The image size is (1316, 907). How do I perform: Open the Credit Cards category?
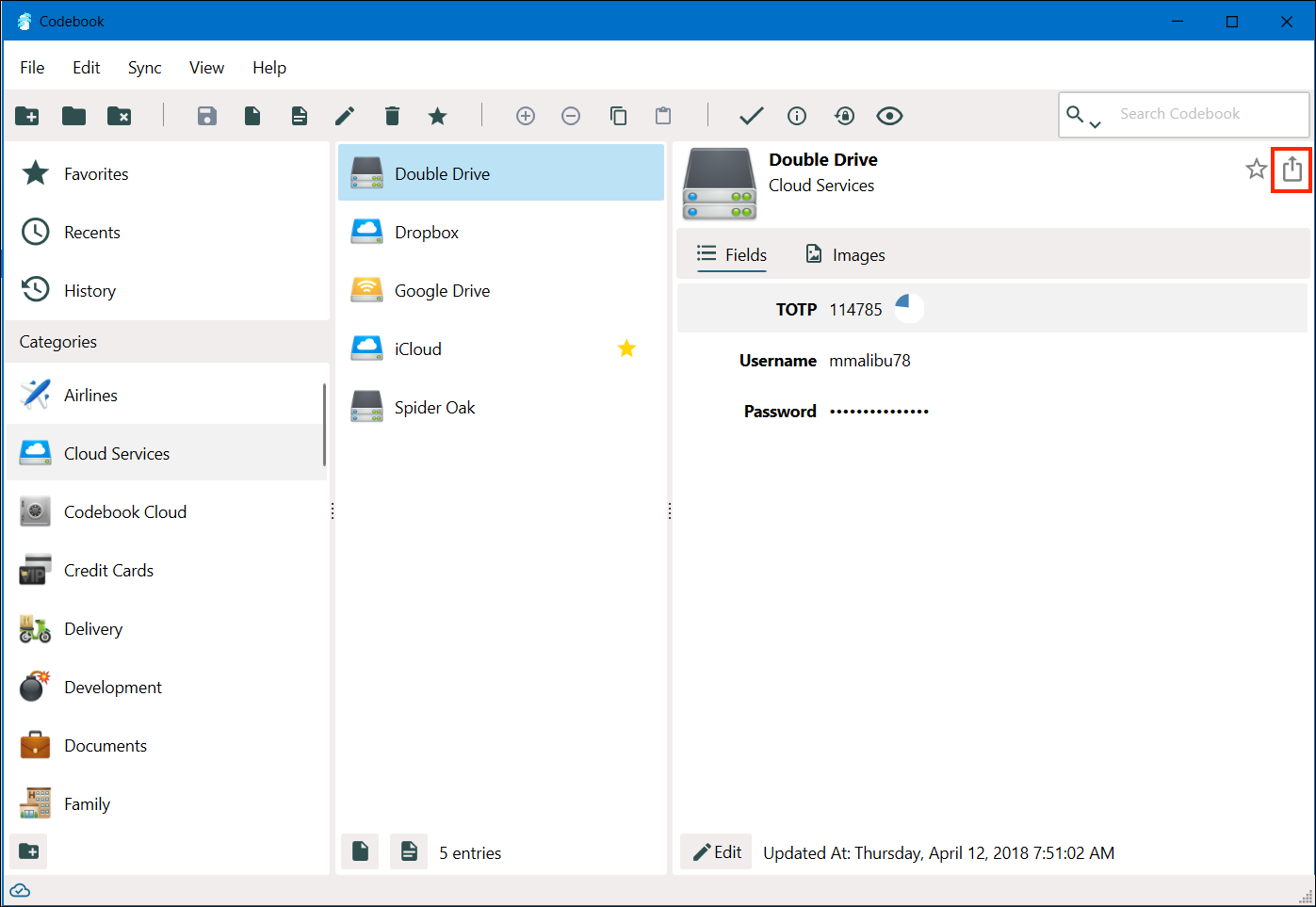[x=108, y=571]
